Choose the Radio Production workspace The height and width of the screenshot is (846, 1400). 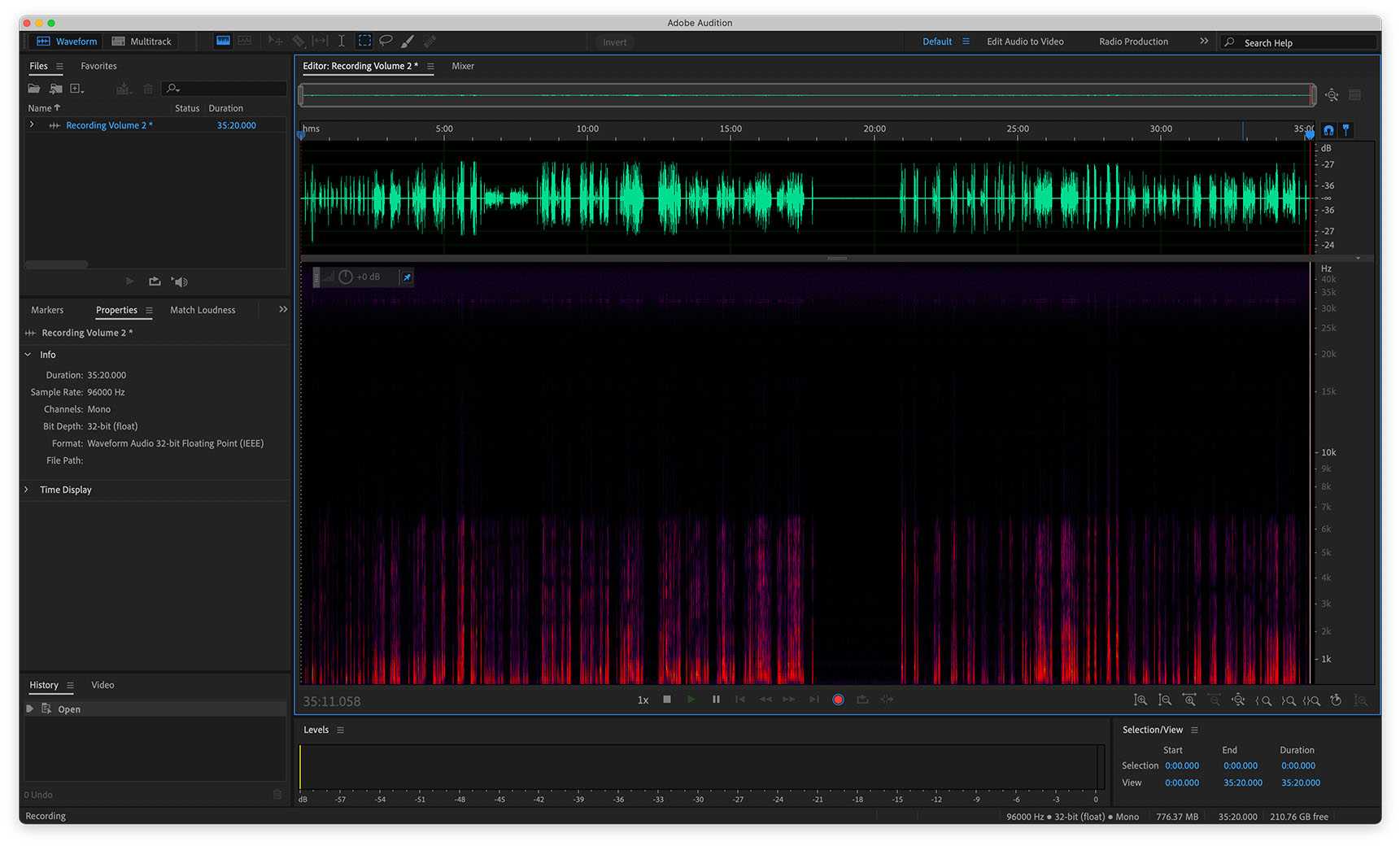pyautogui.click(x=1133, y=41)
